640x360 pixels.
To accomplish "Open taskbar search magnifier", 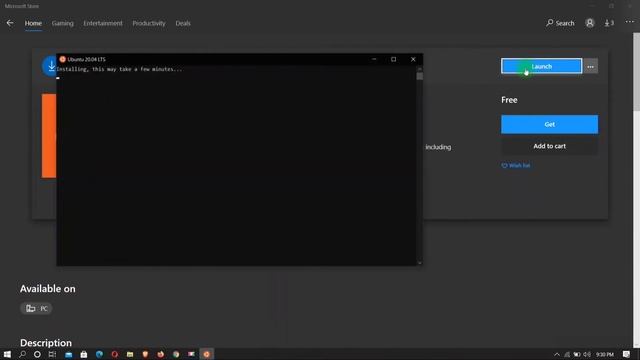I will [22, 354].
